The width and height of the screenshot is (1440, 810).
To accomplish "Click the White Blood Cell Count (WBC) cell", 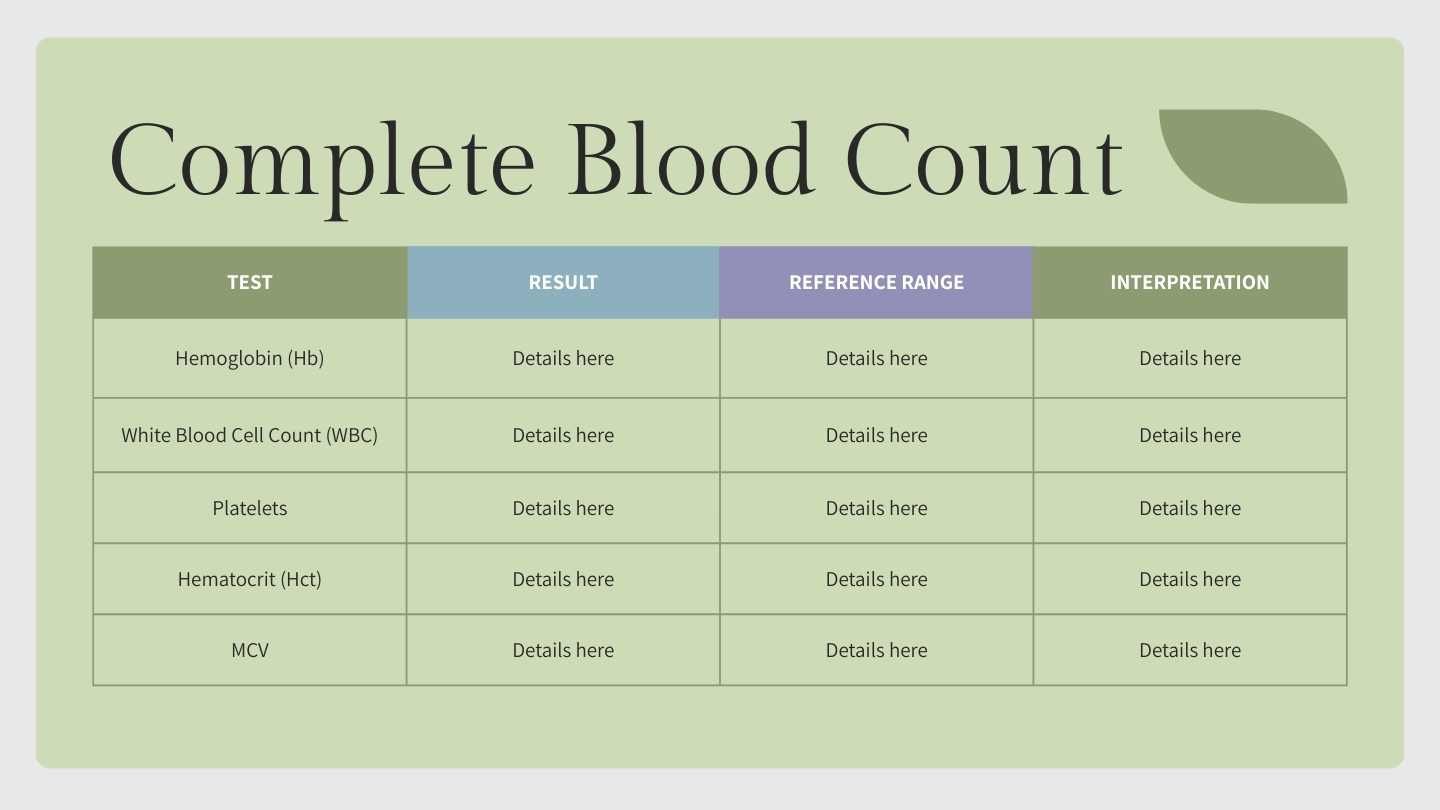I will [250, 435].
